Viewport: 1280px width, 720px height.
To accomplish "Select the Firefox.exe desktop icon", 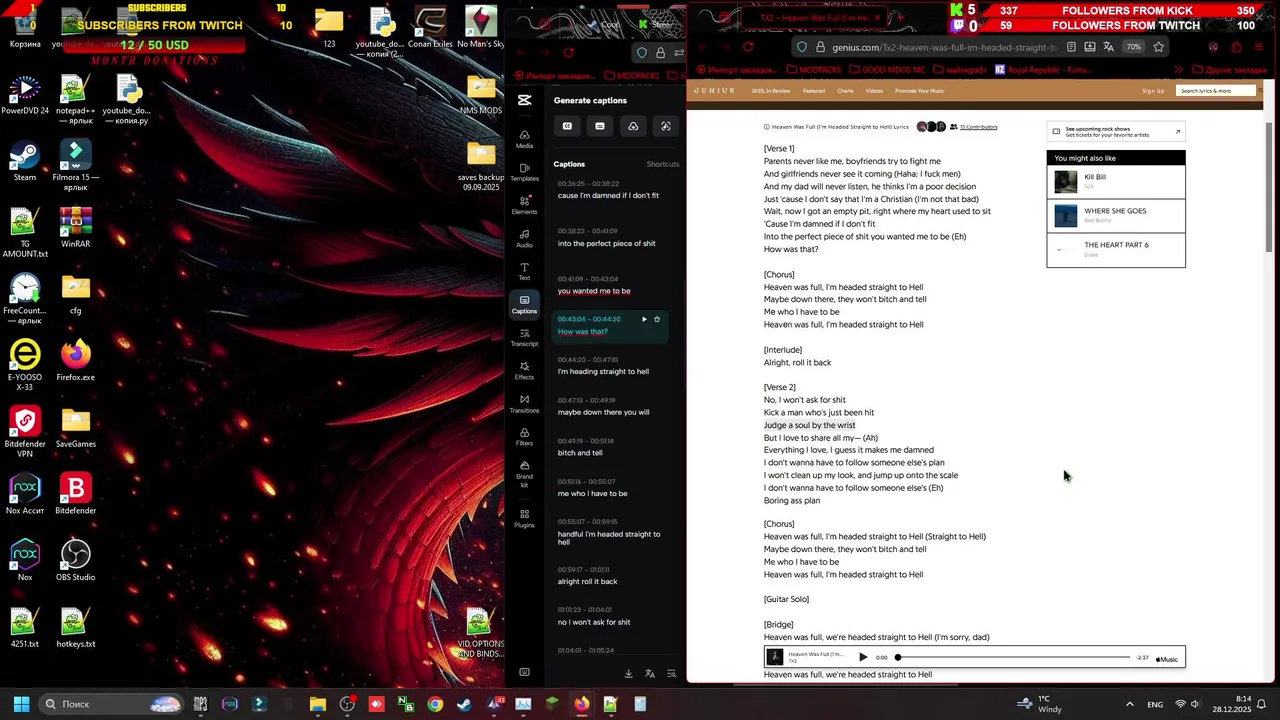I will [x=75, y=361].
